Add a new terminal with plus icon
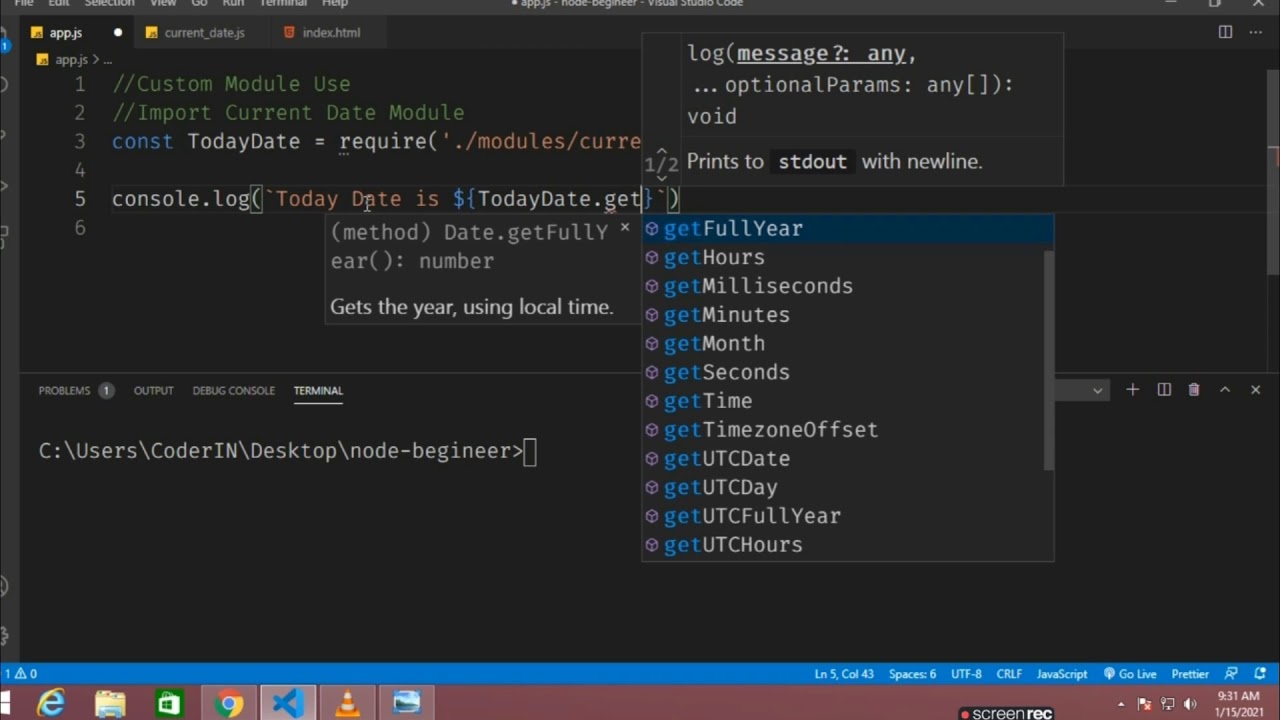Screen dimensions: 1280x720 [1132, 390]
